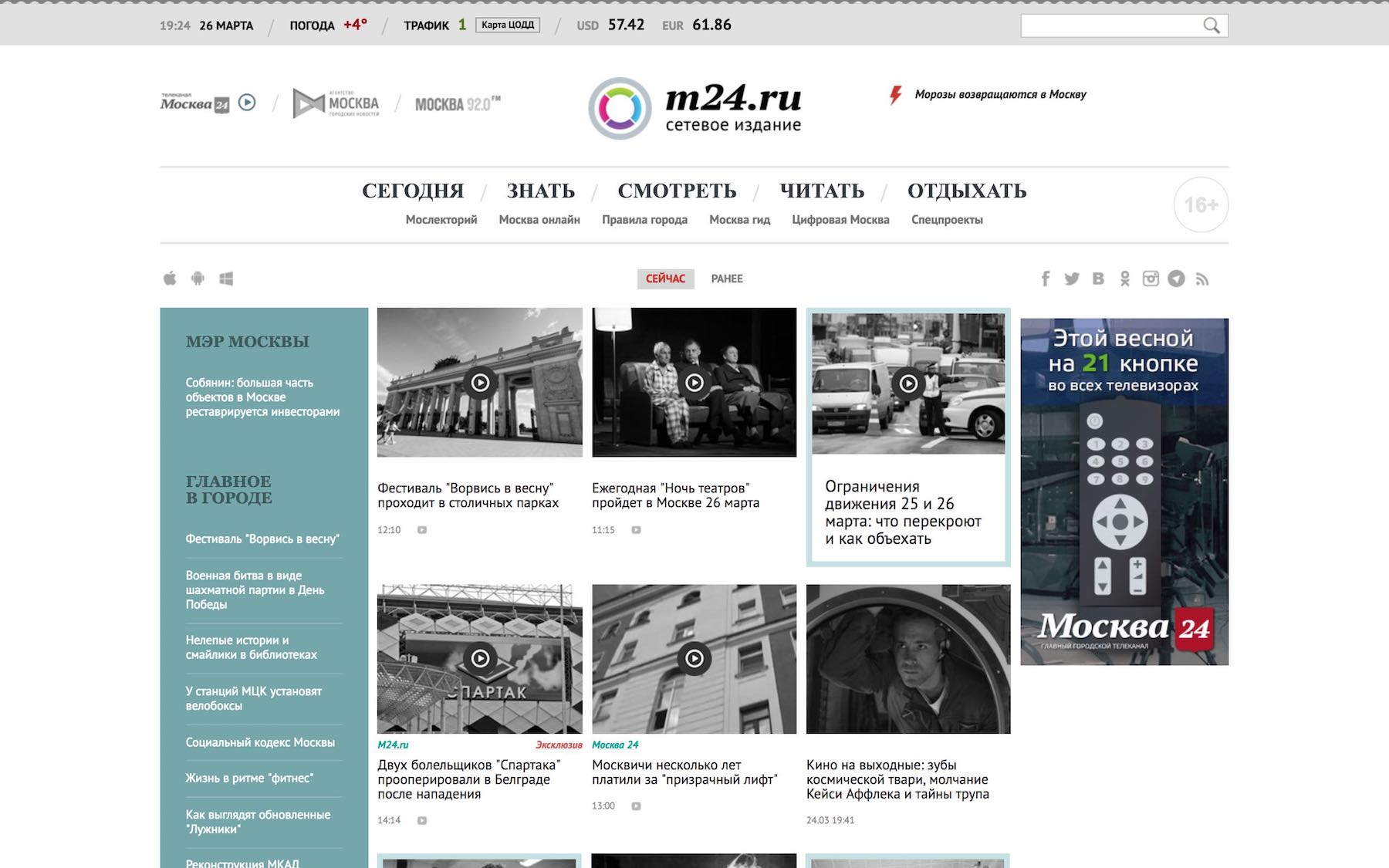Open the Telegram channel icon
1389x868 pixels.
click(1176, 279)
